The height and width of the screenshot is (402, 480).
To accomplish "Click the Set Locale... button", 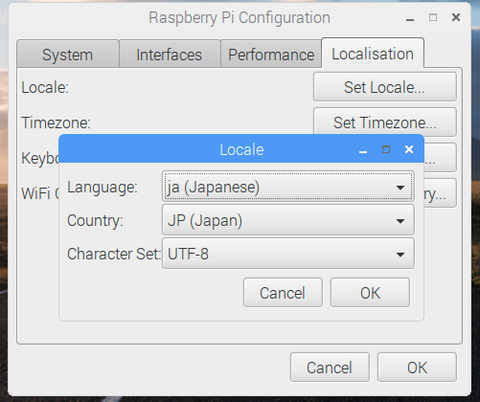I will tap(385, 87).
